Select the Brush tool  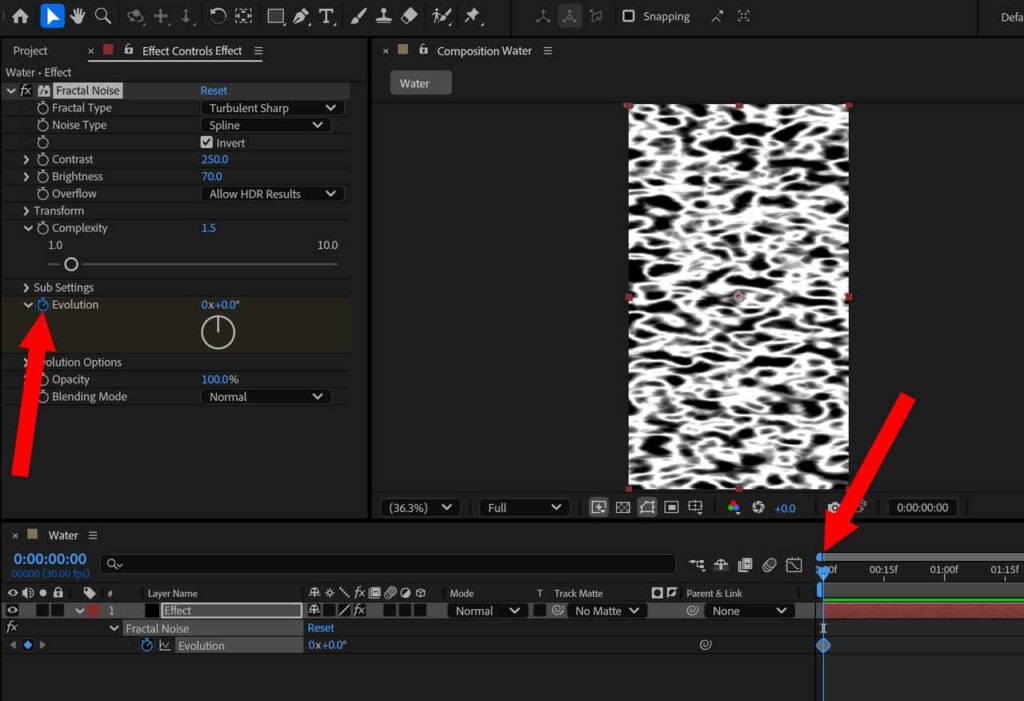click(x=358, y=16)
